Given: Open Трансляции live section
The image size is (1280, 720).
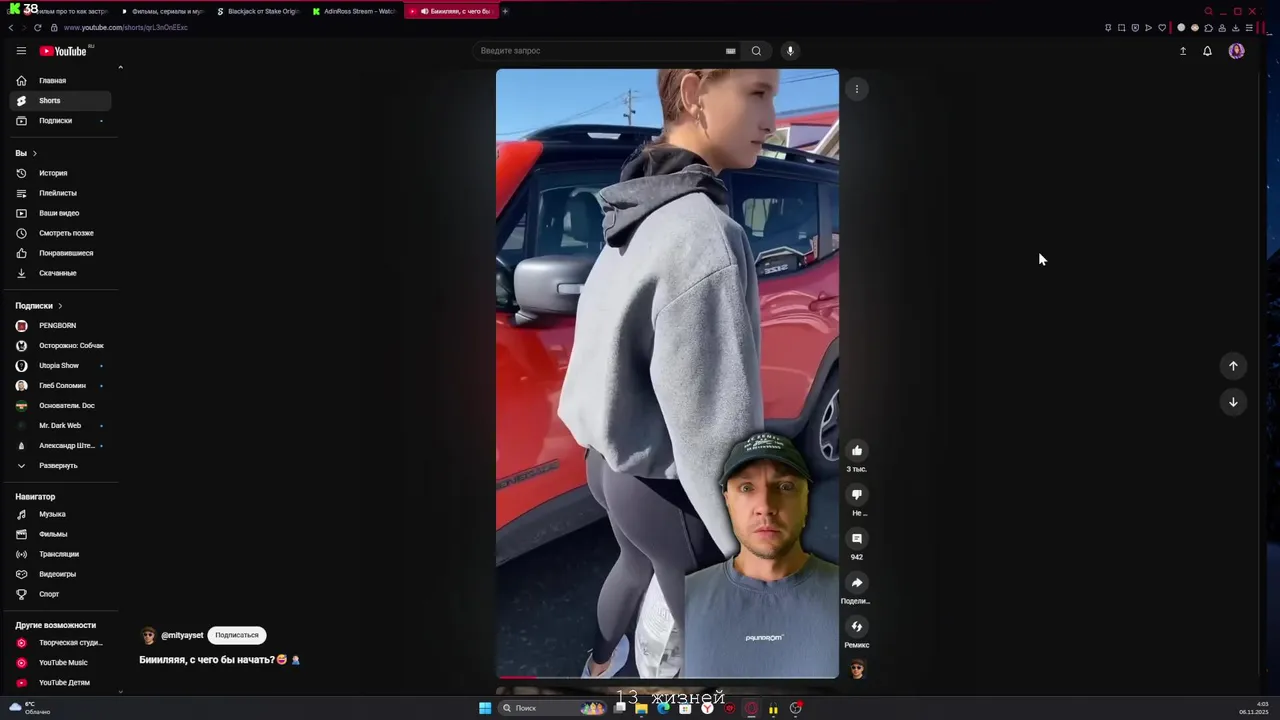Looking at the screenshot, I should pyautogui.click(x=60, y=554).
